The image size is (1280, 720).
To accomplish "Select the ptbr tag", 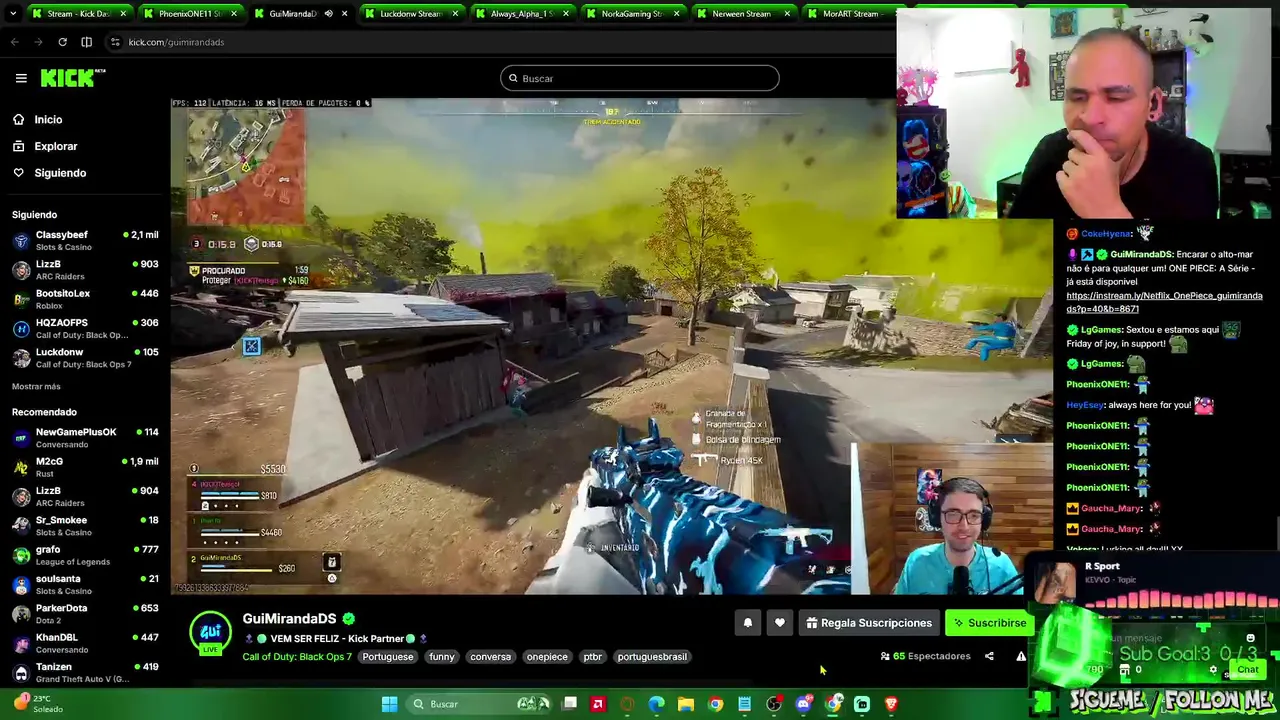I will coord(593,657).
